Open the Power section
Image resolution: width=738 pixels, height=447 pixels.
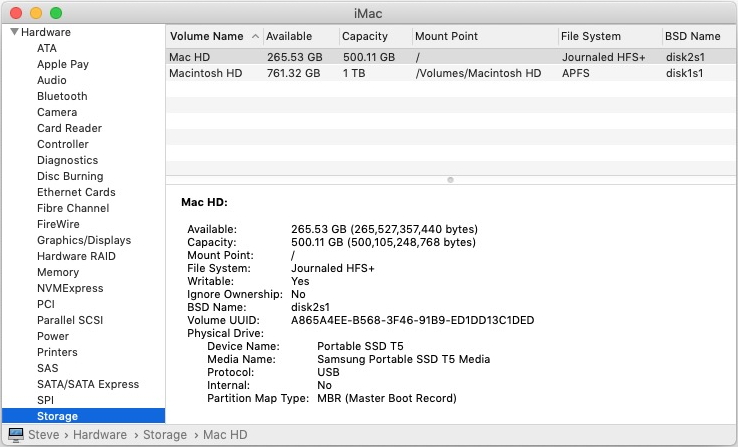pos(53,336)
